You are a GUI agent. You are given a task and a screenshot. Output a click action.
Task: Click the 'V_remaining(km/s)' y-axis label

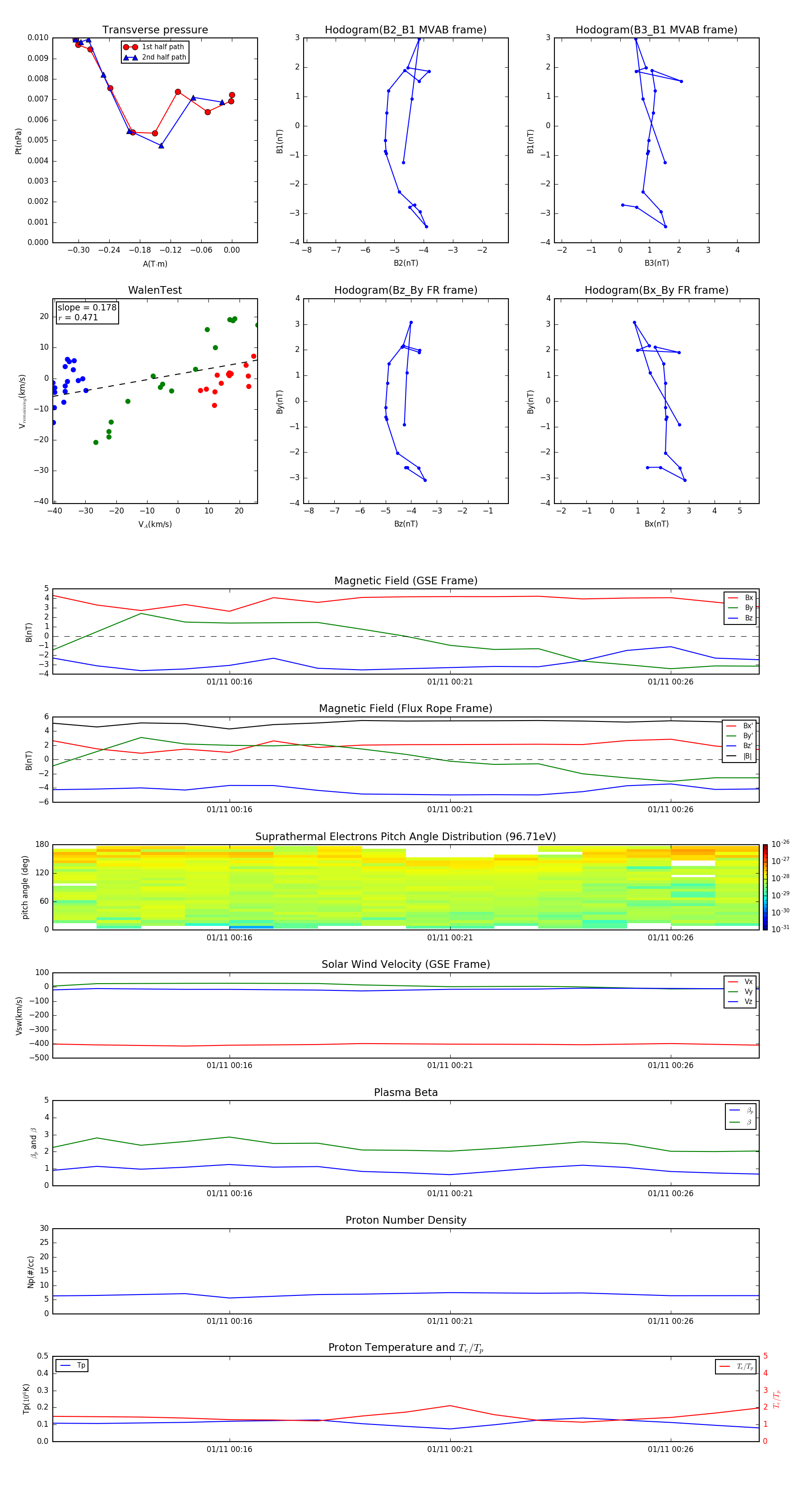(22, 401)
